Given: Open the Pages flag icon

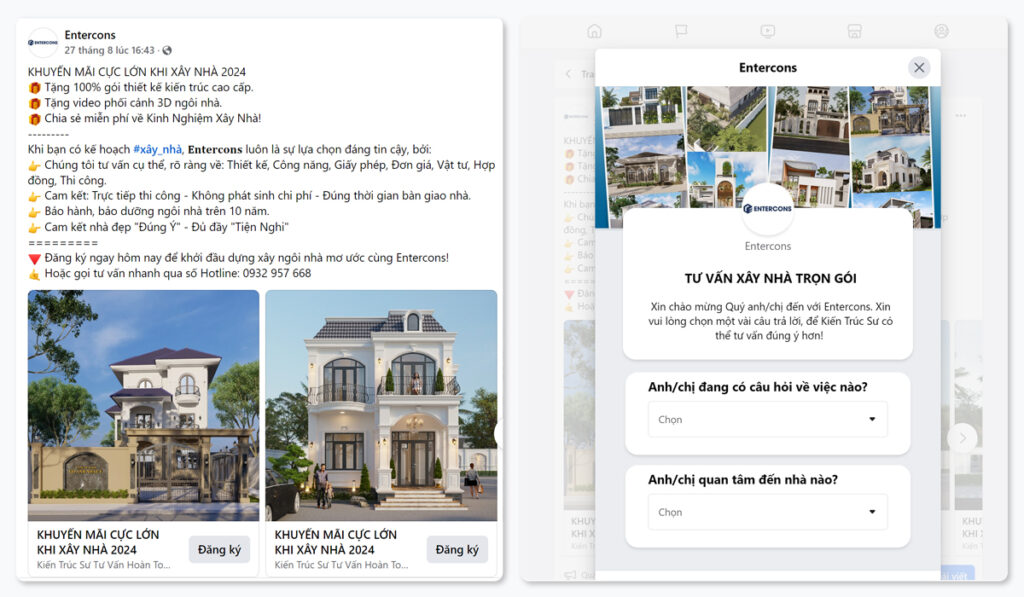Looking at the screenshot, I should (681, 32).
